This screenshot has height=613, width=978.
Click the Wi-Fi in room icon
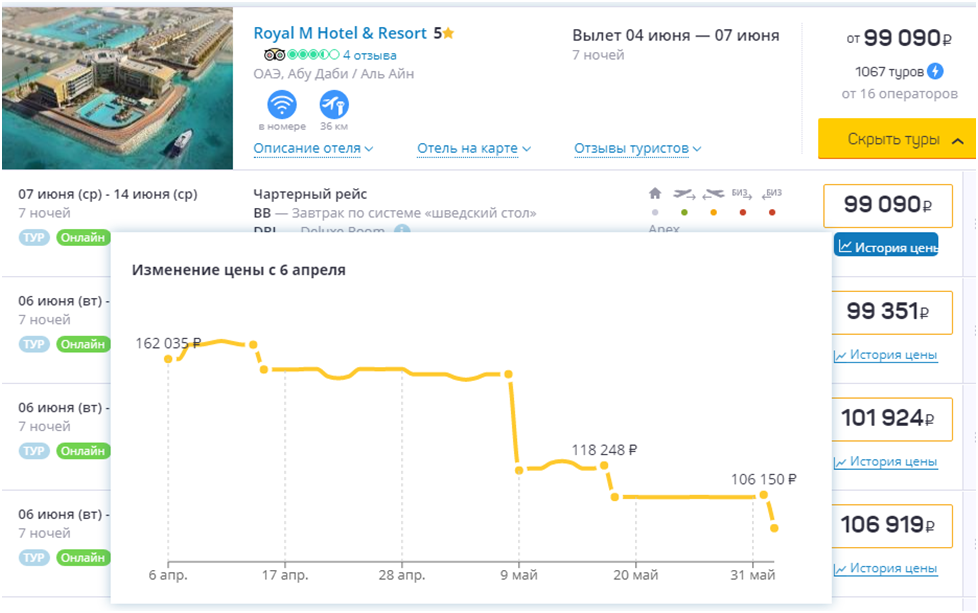(283, 105)
